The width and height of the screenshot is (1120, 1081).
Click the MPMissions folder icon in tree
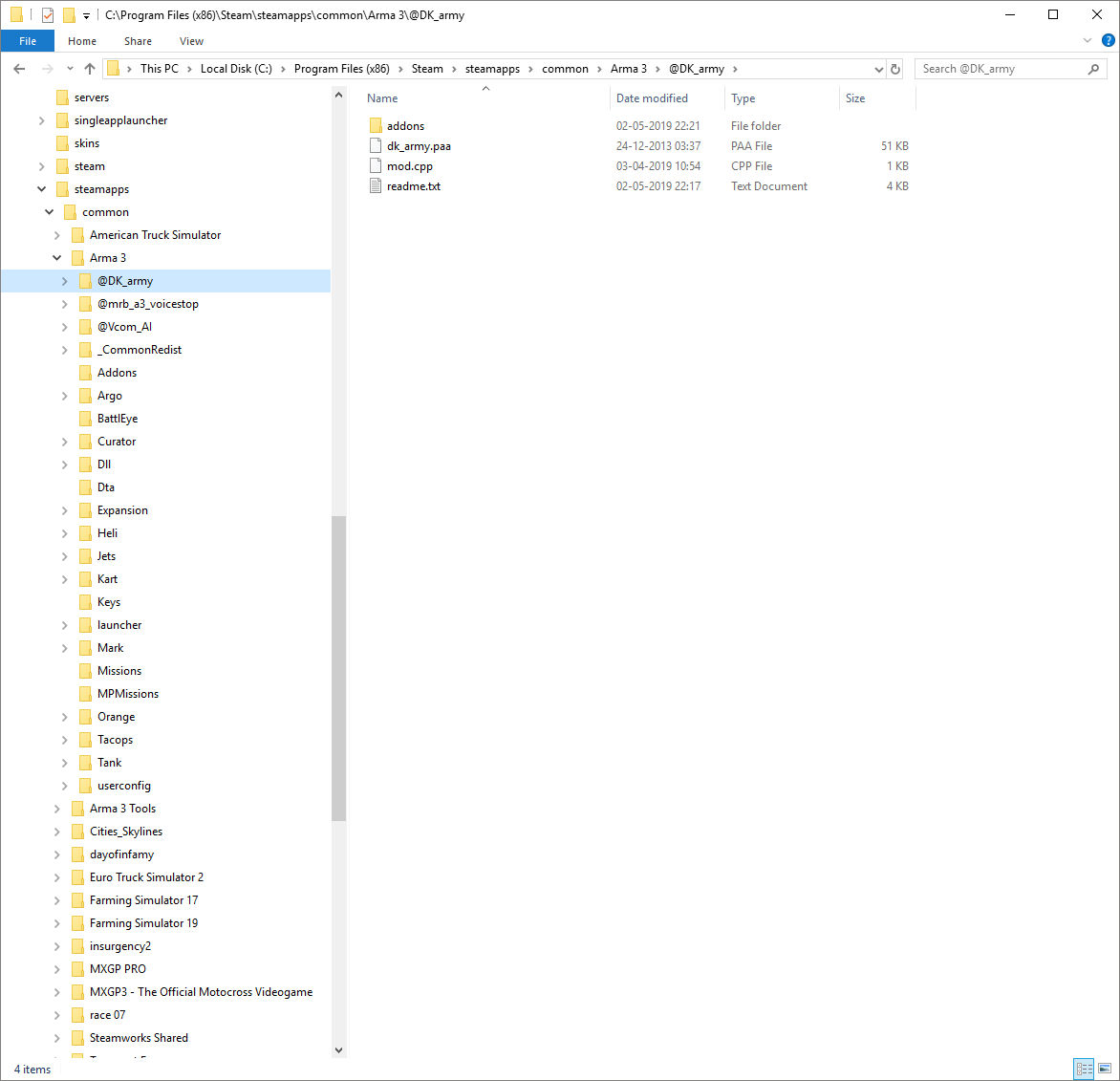[85, 694]
